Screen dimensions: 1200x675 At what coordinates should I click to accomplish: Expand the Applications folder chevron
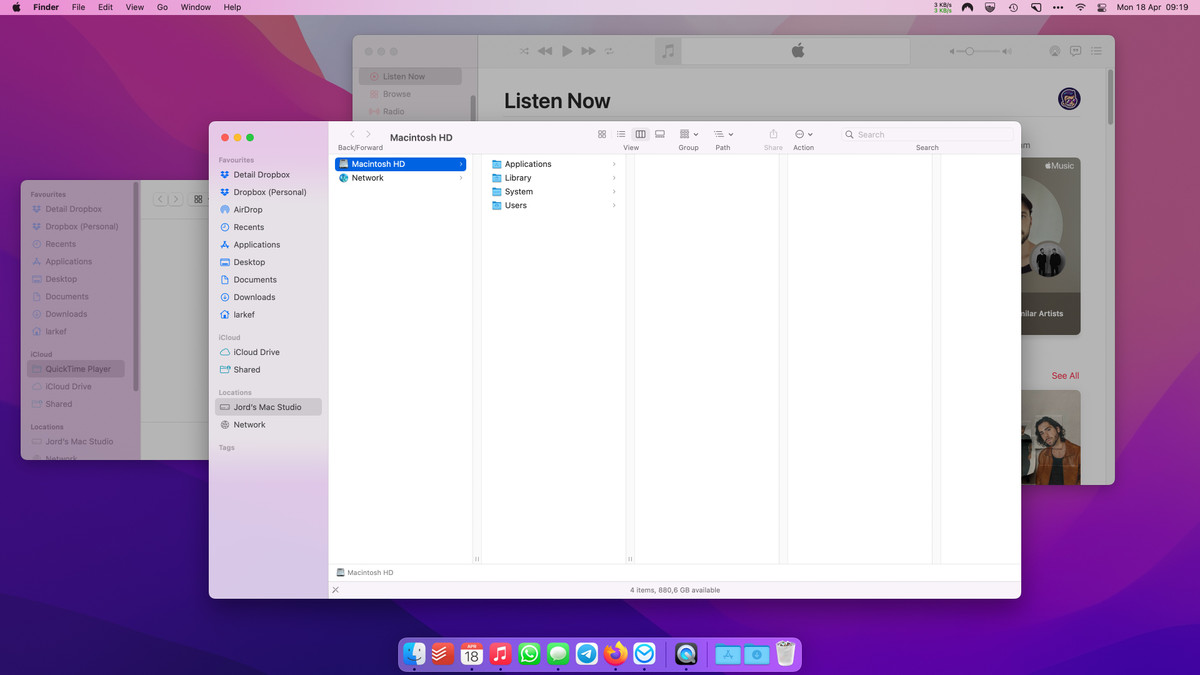coord(614,164)
